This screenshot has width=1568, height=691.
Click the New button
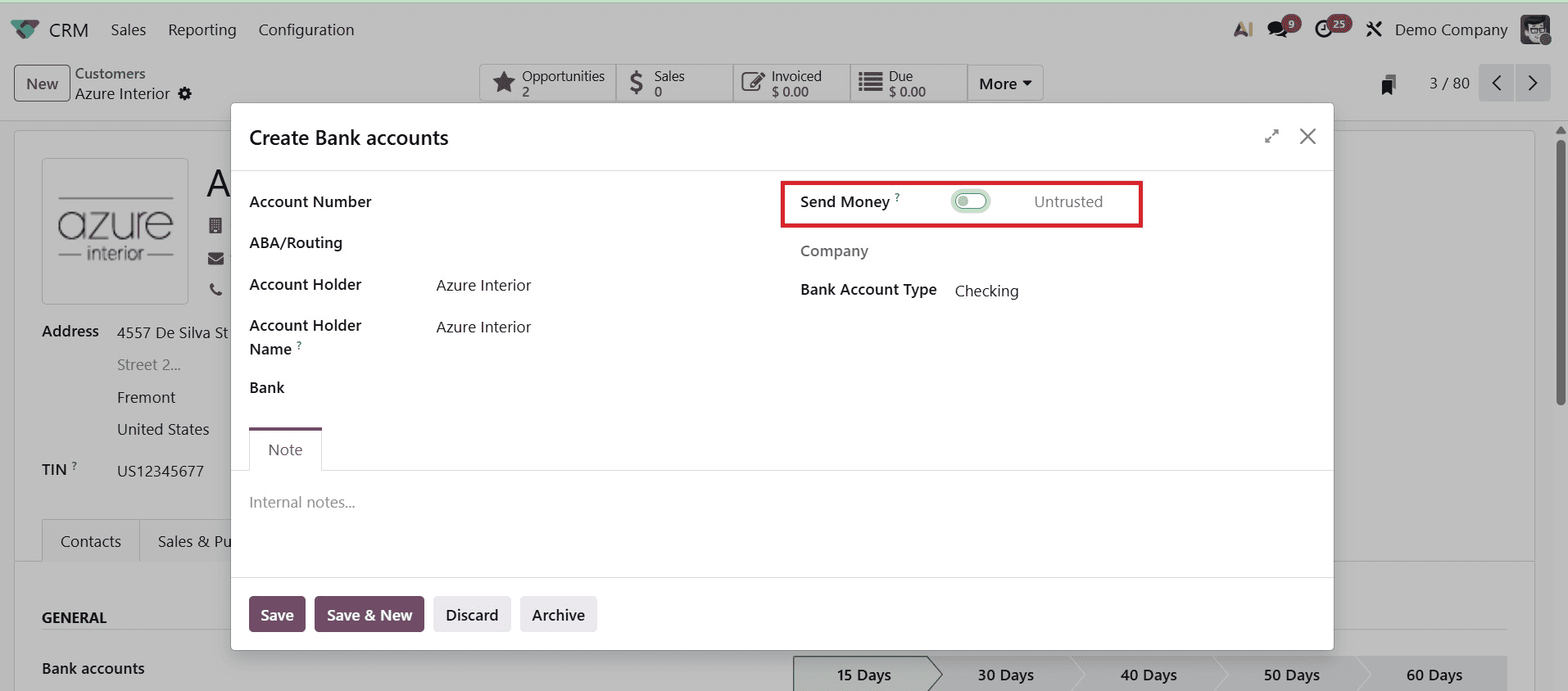[x=42, y=84]
